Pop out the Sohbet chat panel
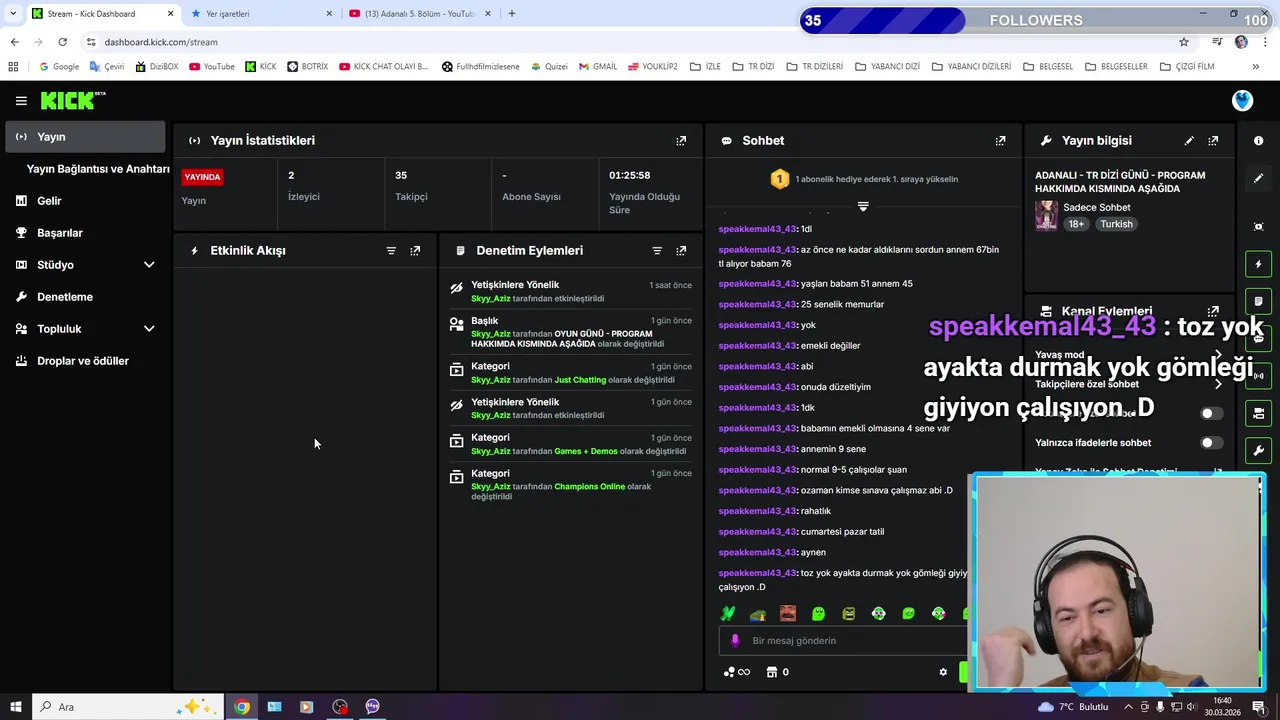The height and width of the screenshot is (720, 1280). click(1000, 141)
